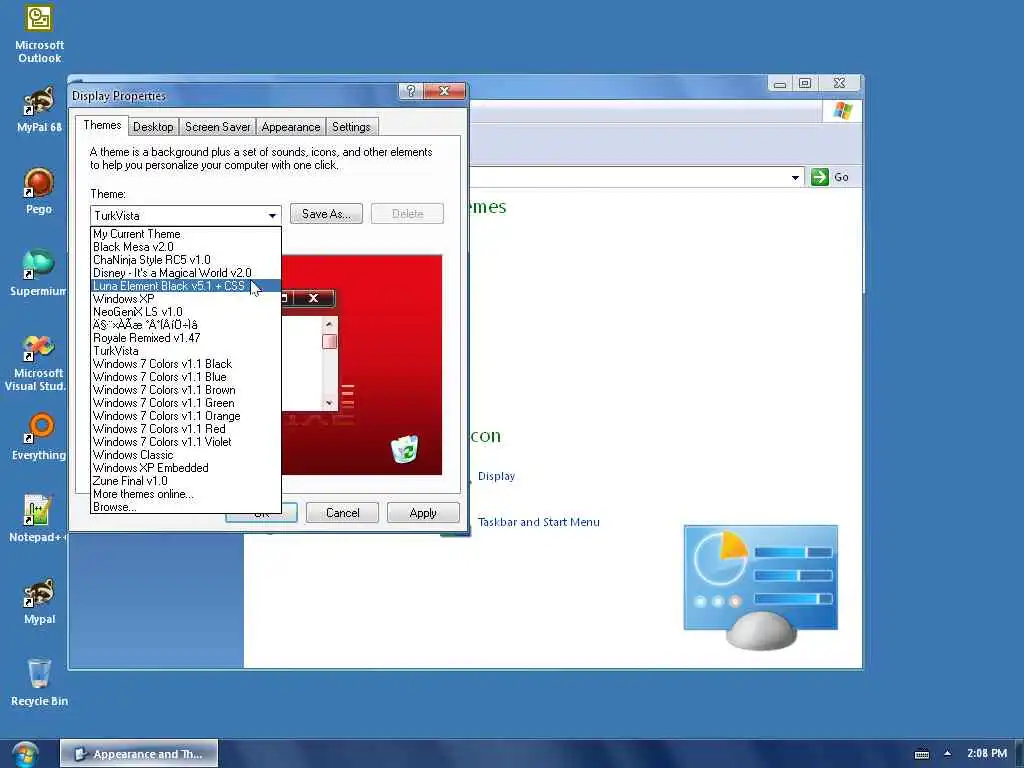This screenshot has height=768, width=1024.
Task: Click Appearance and Themes taskbar button
Action: click(x=139, y=754)
